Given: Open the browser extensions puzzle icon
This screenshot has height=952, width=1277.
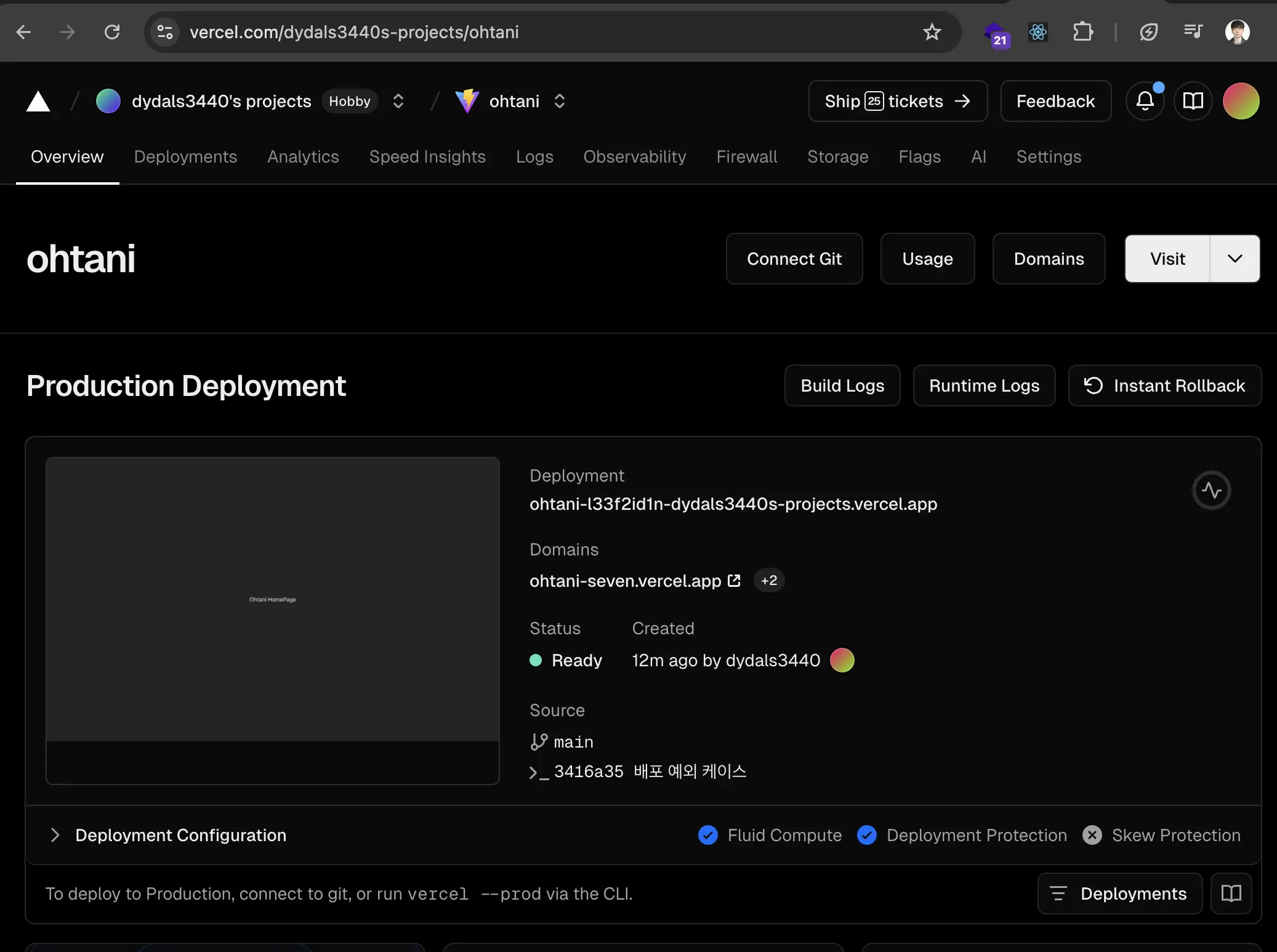Looking at the screenshot, I should tap(1083, 32).
